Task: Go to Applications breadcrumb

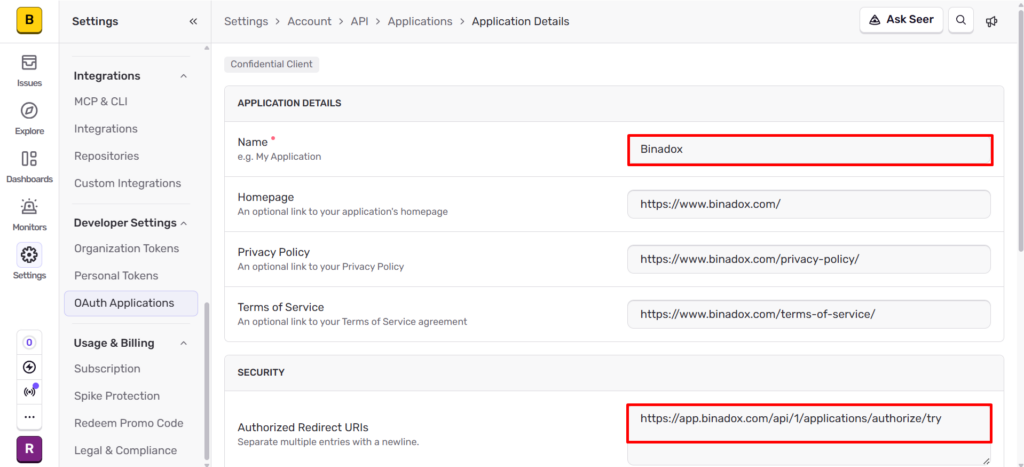Action: point(420,22)
